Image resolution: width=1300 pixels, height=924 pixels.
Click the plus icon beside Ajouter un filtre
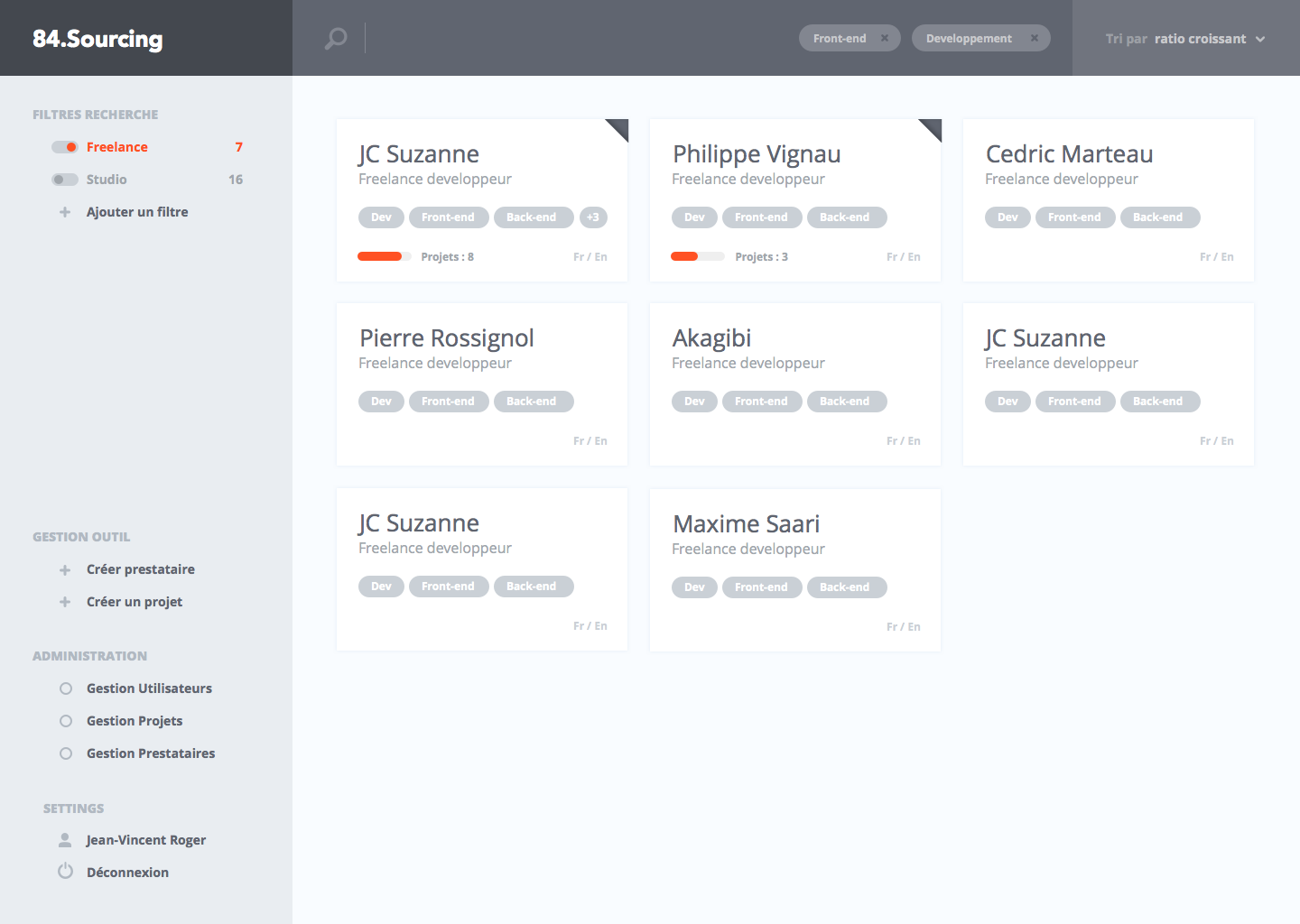pos(65,212)
